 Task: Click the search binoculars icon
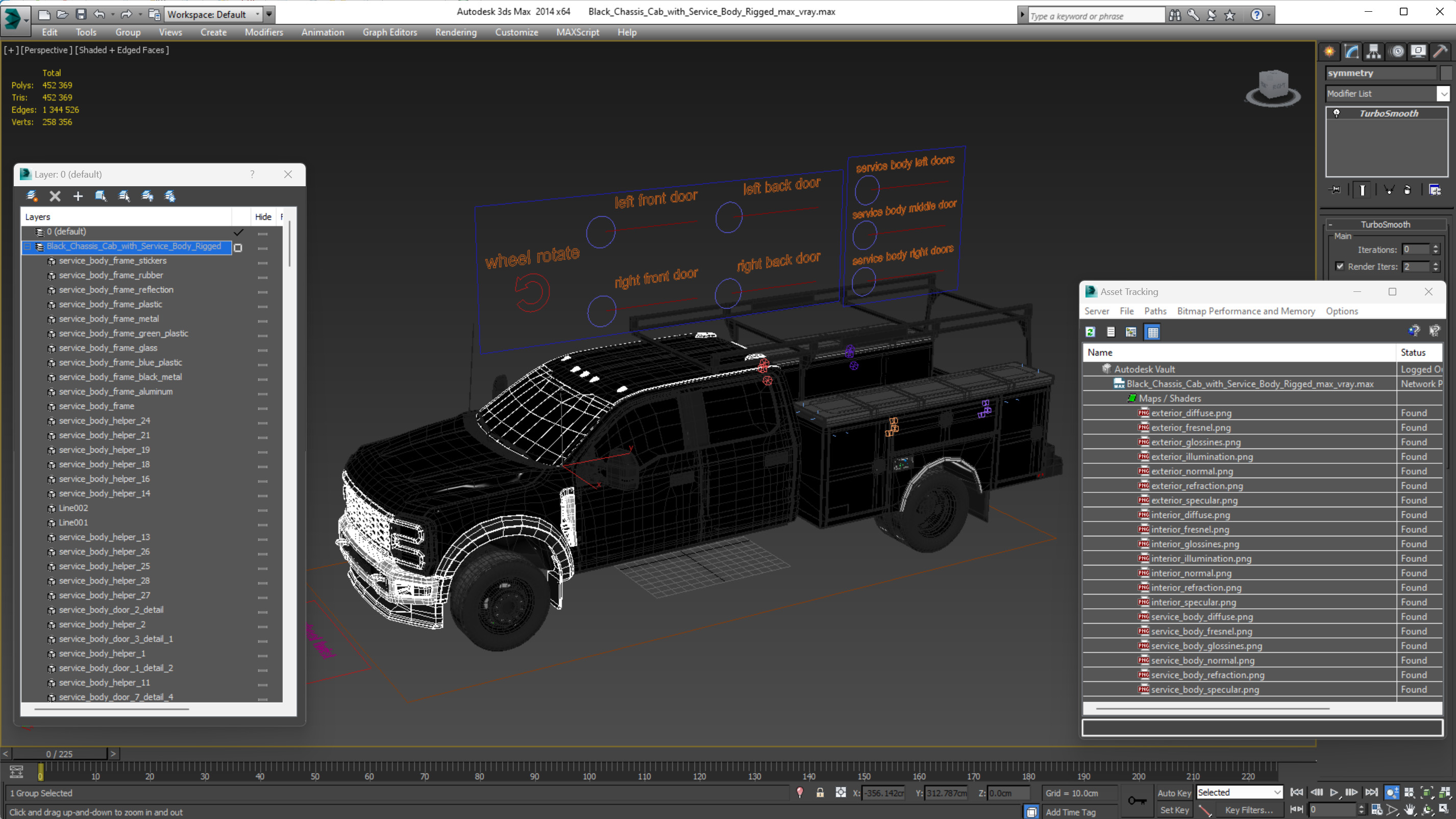pos(1175,15)
